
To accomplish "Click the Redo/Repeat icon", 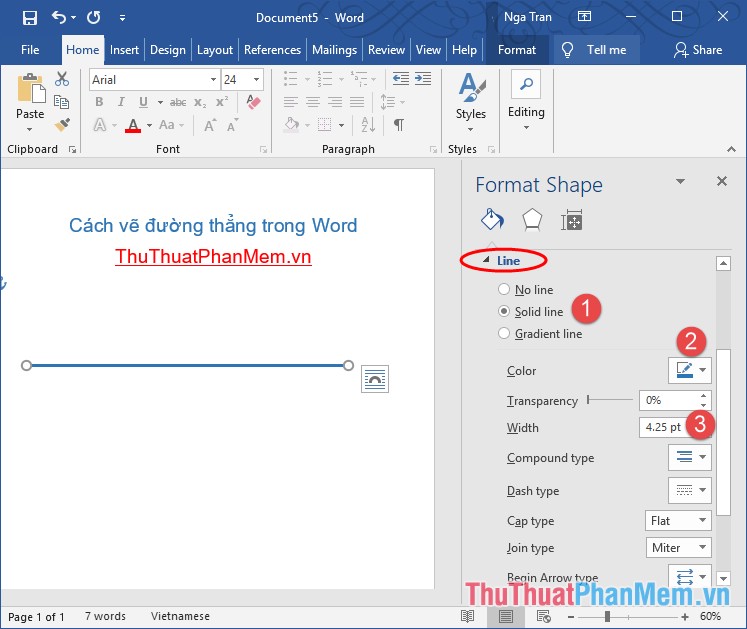I will (x=94, y=18).
